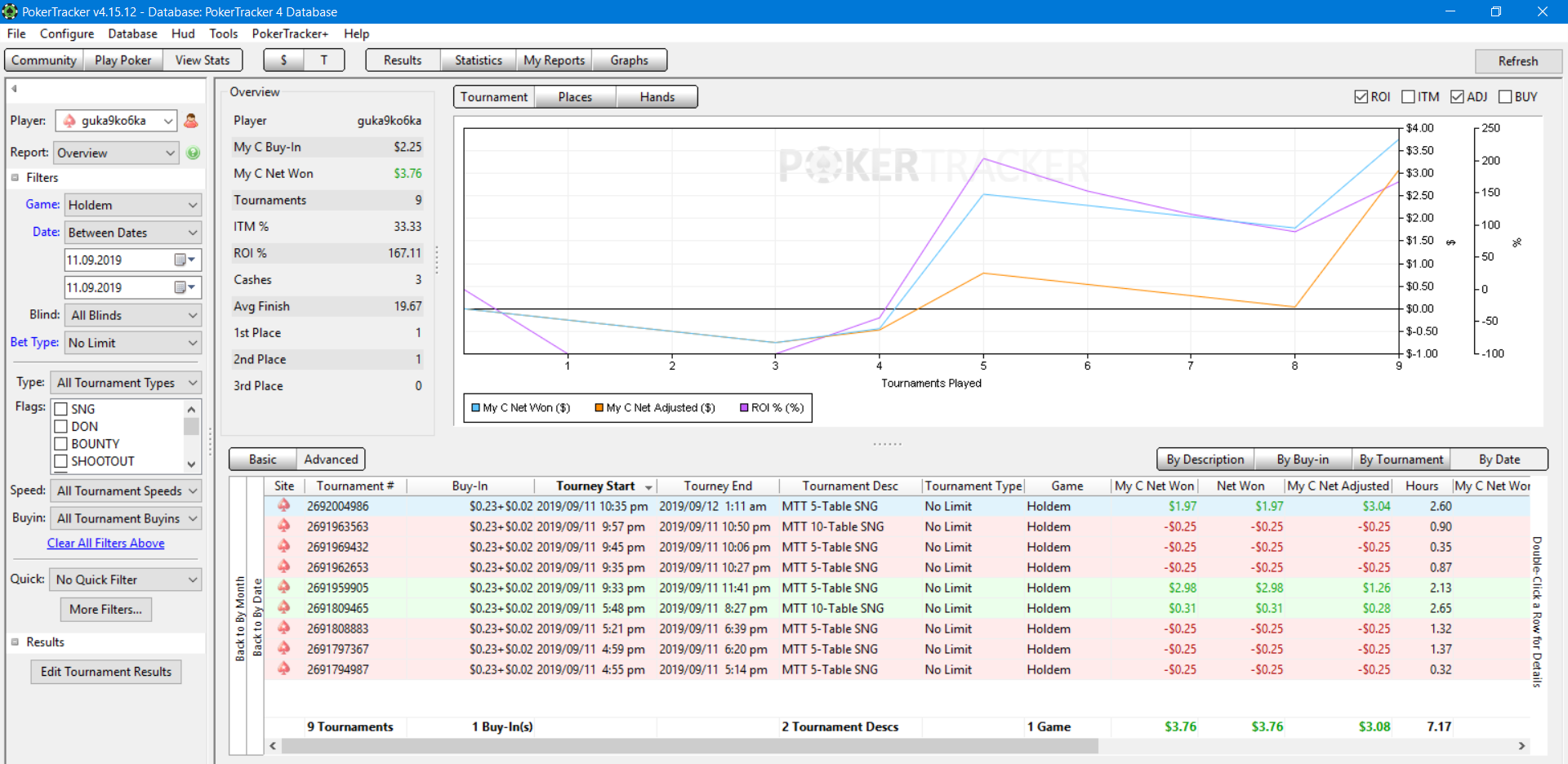Click My C Net Adjusted legend swatch
Screen dimensions: 1568x764
coord(599,408)
